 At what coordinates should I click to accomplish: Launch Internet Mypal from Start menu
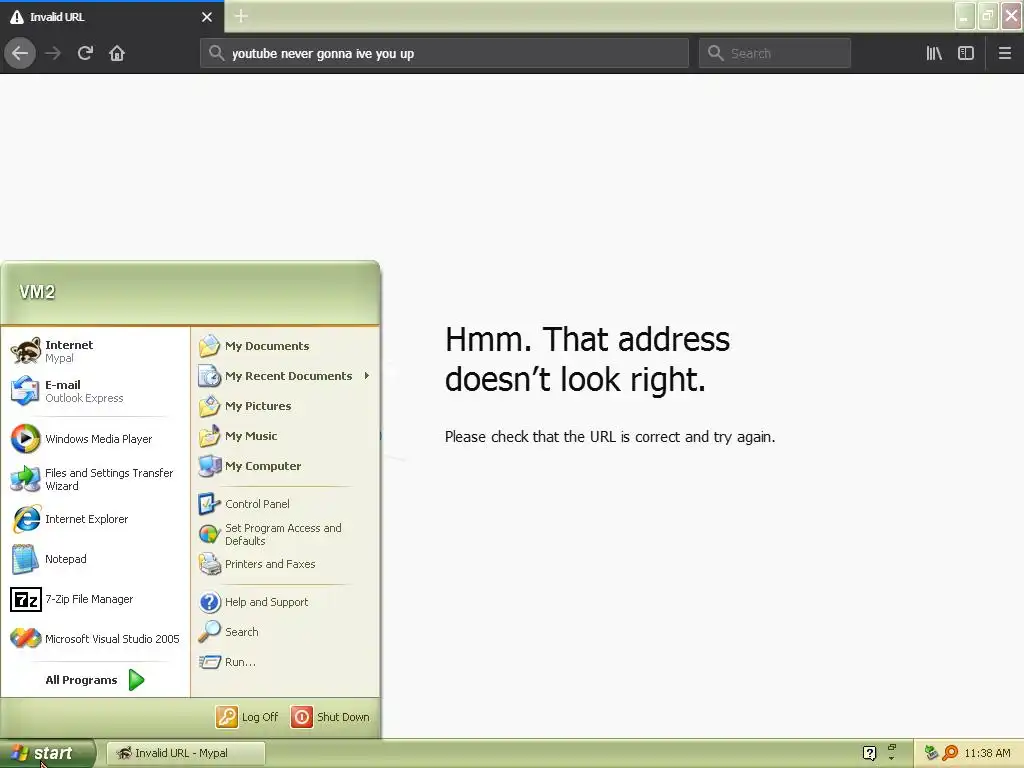pyautogui.click(x=95, y=351)
